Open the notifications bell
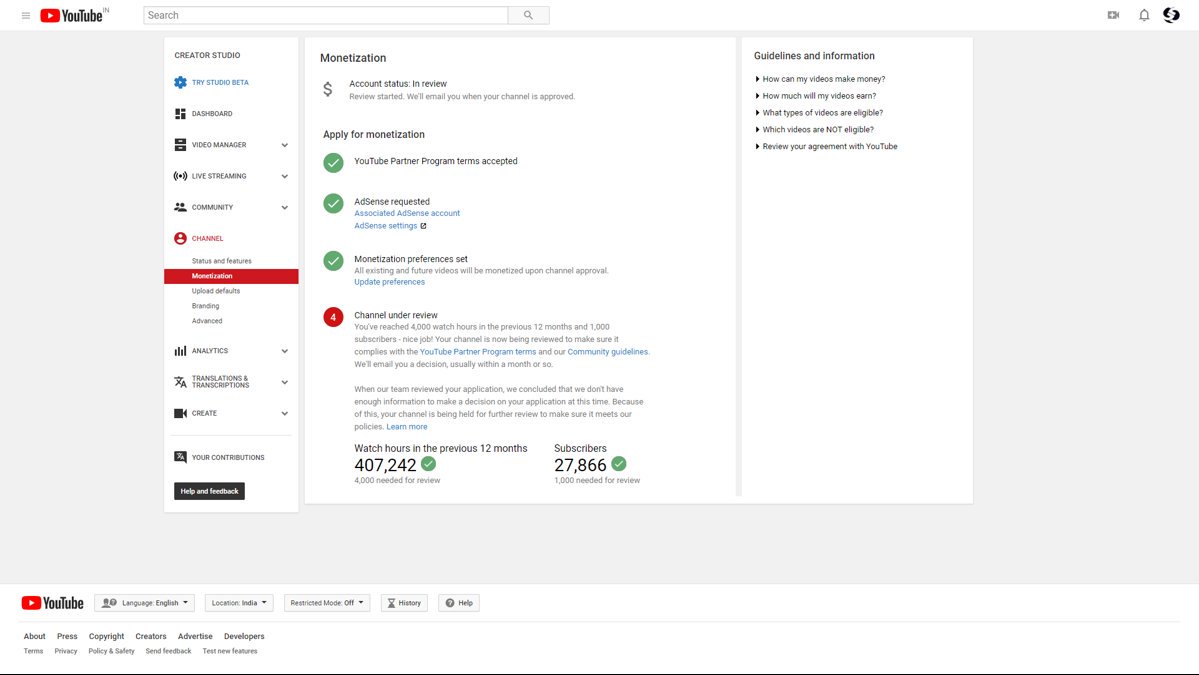This screenshot has width=1199, height=675. coord(1144,15)
